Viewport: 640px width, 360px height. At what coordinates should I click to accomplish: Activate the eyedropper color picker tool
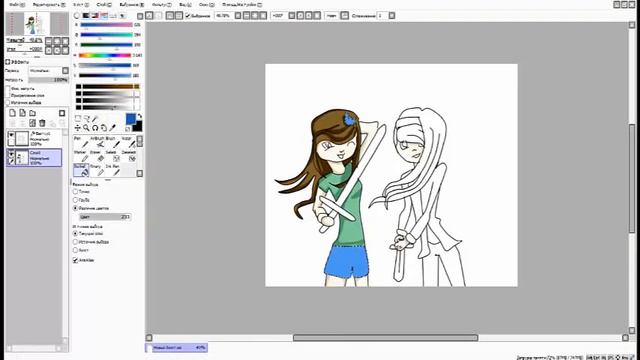[x=113, y=128]
